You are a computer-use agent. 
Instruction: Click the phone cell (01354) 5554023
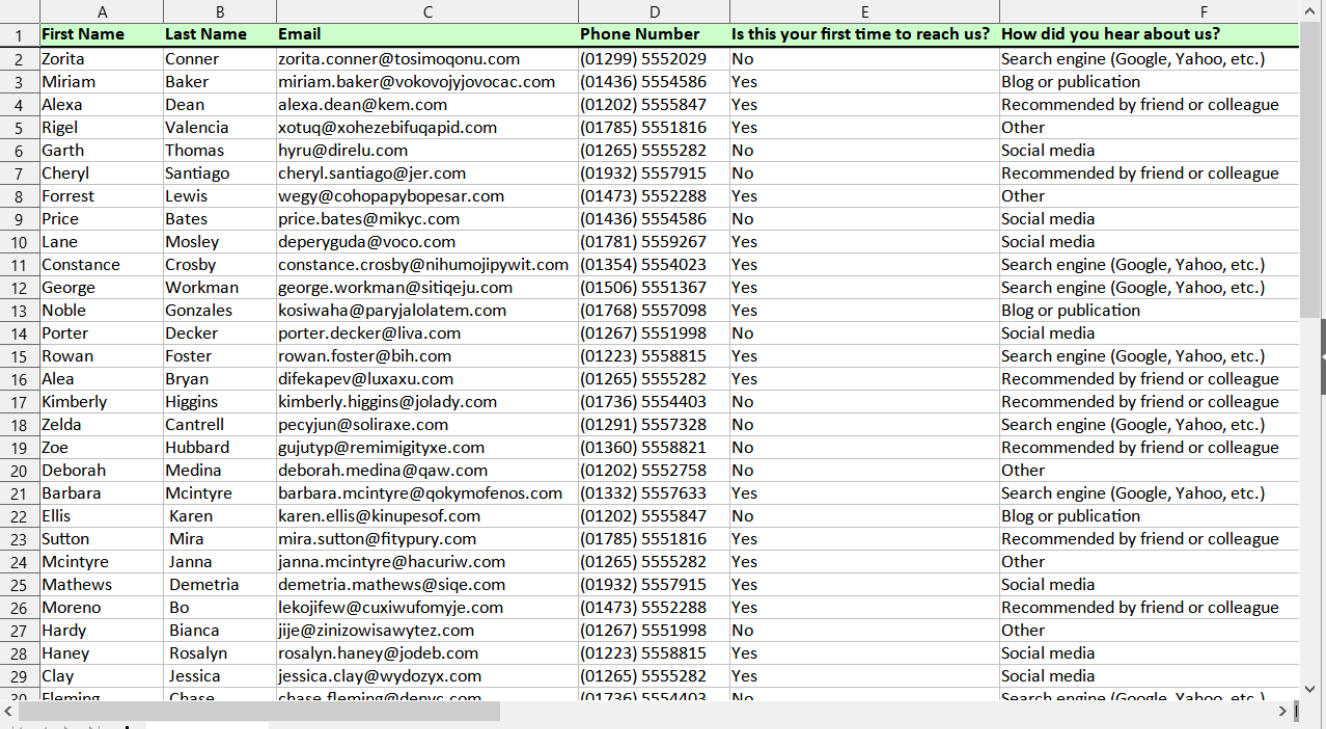click(654, 265)
